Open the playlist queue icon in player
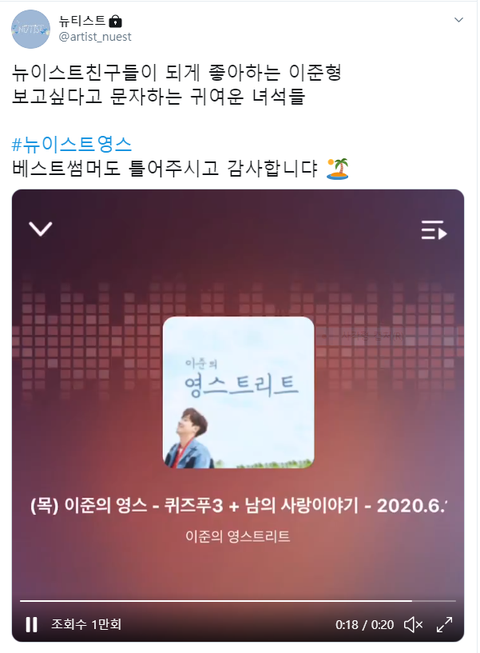480x653 pixels. coord(434,230)
